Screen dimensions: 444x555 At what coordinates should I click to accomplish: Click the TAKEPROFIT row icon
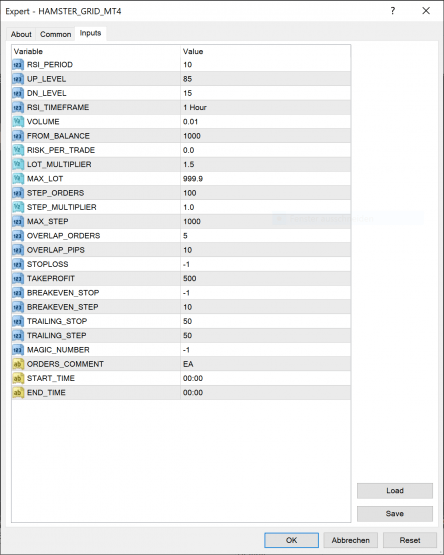click(18, 279)
